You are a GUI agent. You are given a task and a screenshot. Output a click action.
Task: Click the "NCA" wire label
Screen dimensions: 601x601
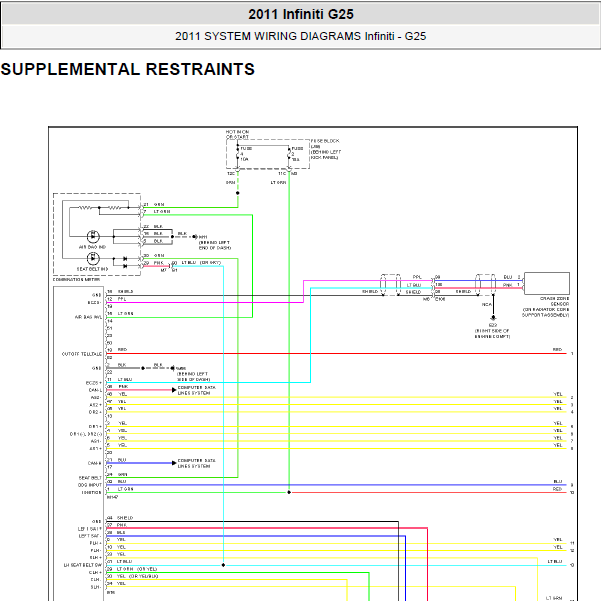point(486,304)
